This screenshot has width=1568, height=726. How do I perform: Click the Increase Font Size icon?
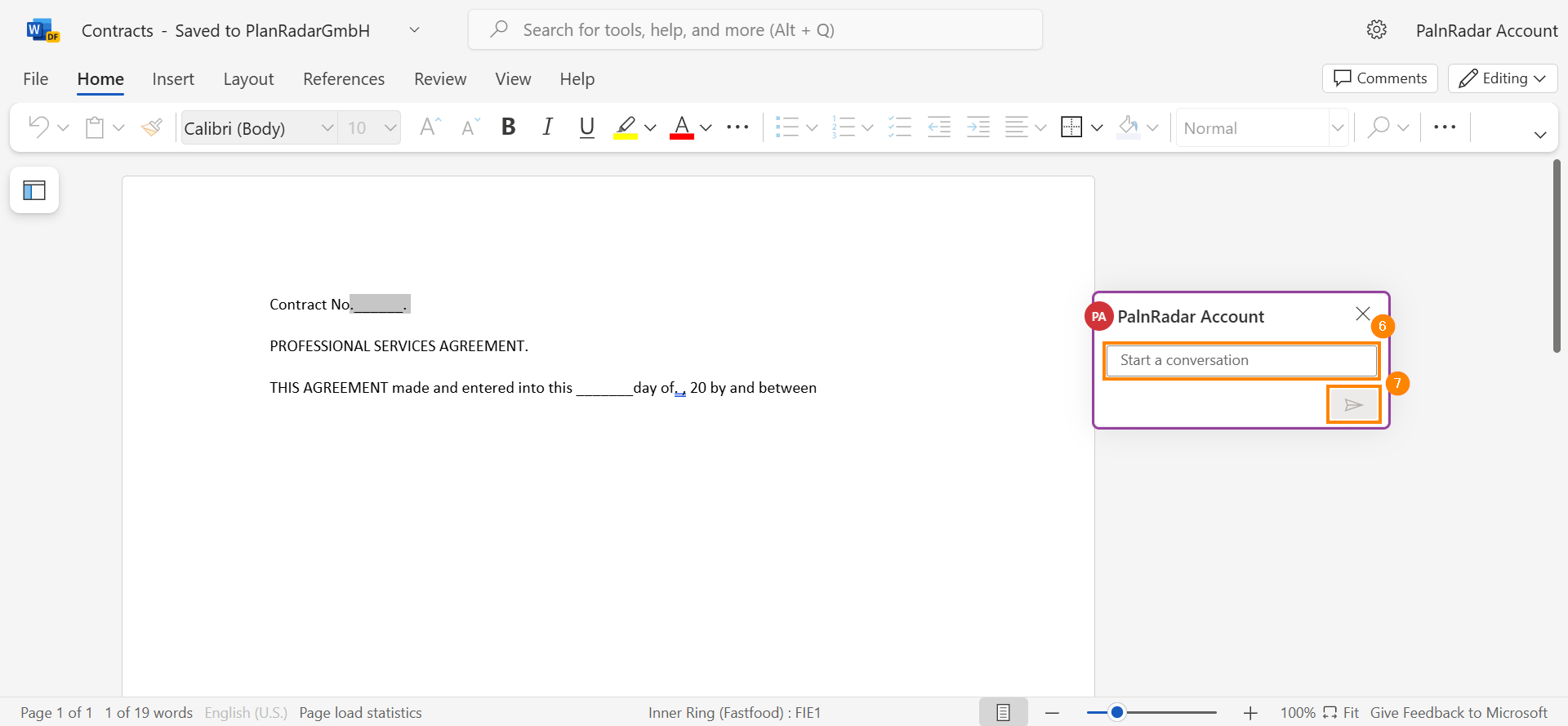coord(430,127)
